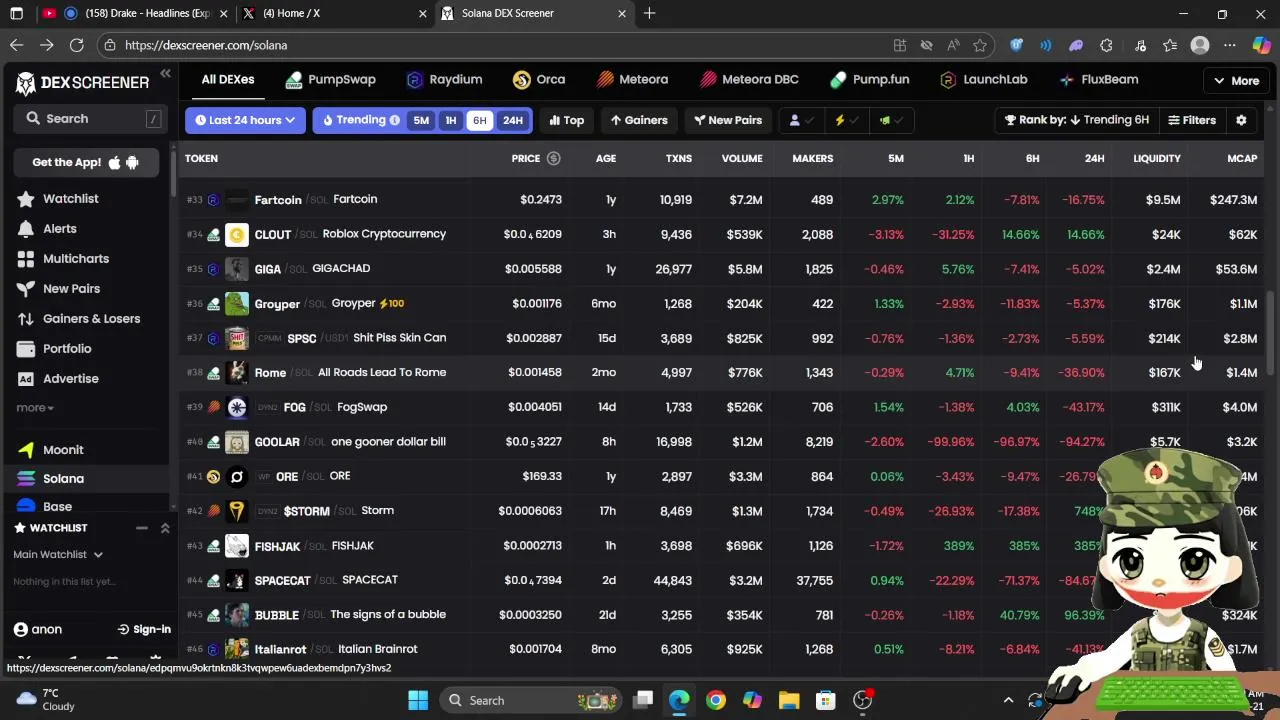Refresh the browser page
Viewport: 1280px width, 720px height.
click(x=76, y=45)
